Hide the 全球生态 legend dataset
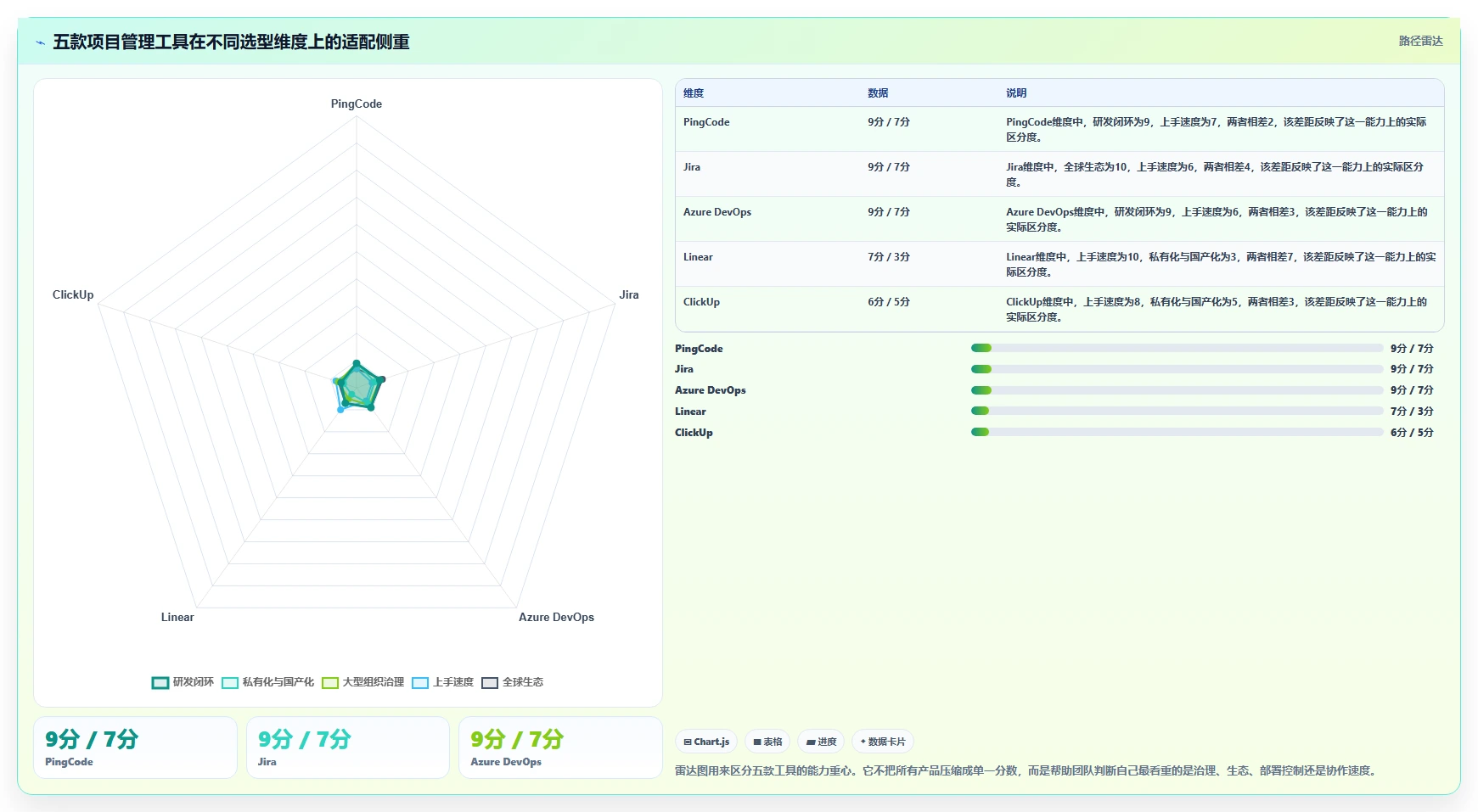 pyautogui.click(x=512, y=682)
